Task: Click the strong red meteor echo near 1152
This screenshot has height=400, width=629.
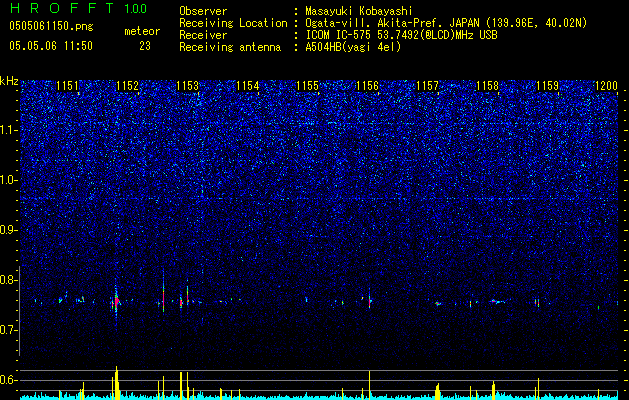Action: pyautogui.click(x=116, y=302)
